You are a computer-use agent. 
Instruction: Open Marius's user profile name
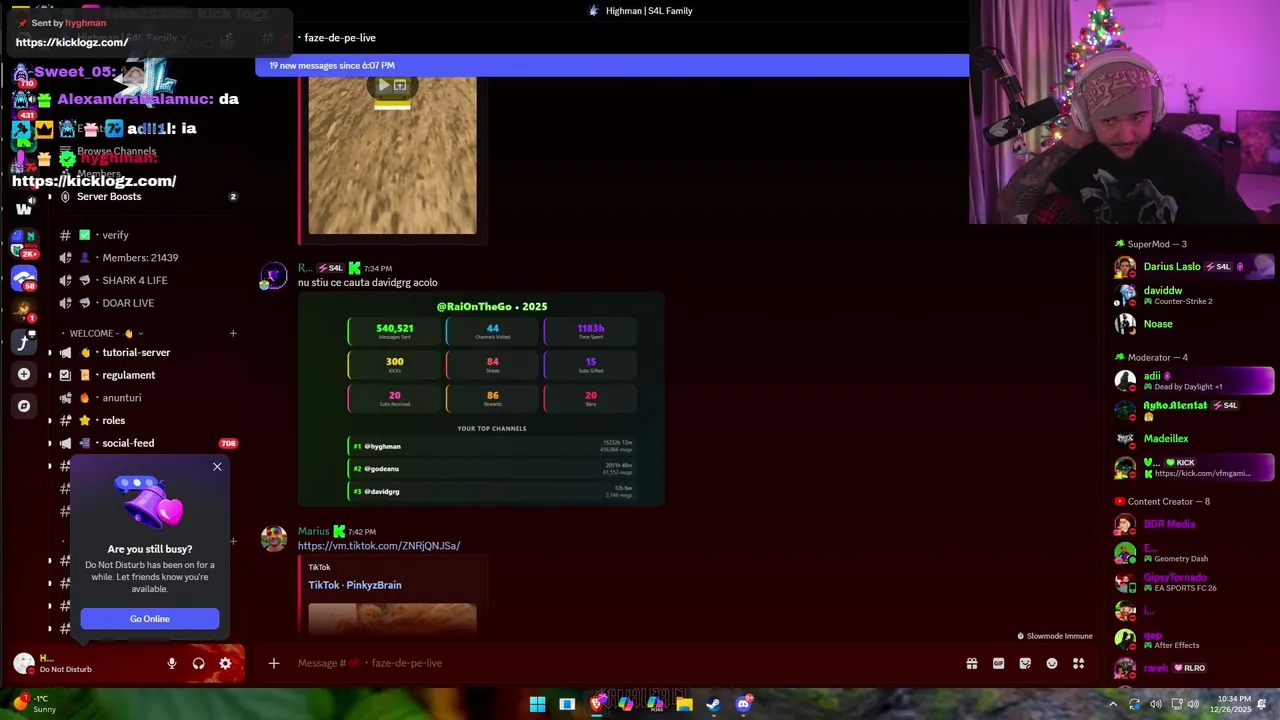pyautogui.click(x=313, y=532)
